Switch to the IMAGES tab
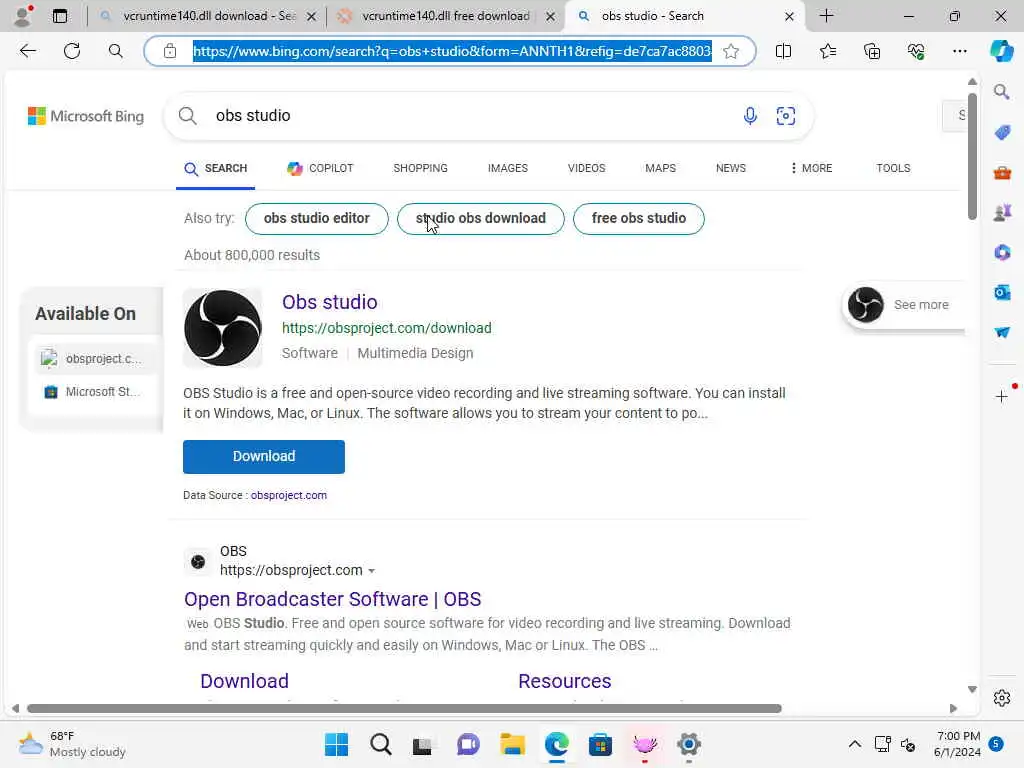 coord(507,168)
